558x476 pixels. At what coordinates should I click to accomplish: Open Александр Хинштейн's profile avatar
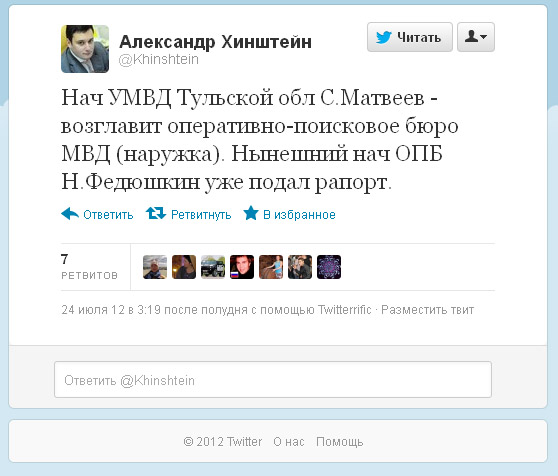[85, 49]
